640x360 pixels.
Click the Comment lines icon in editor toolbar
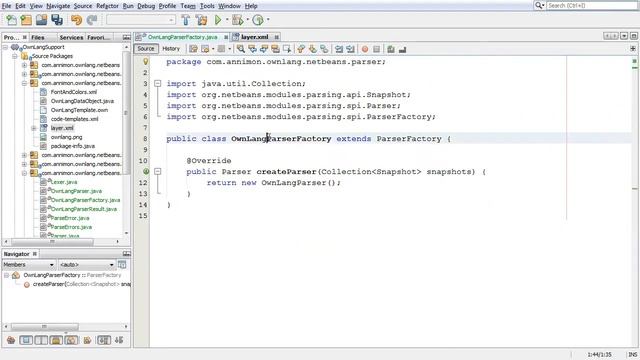click(x=391, y=49)
